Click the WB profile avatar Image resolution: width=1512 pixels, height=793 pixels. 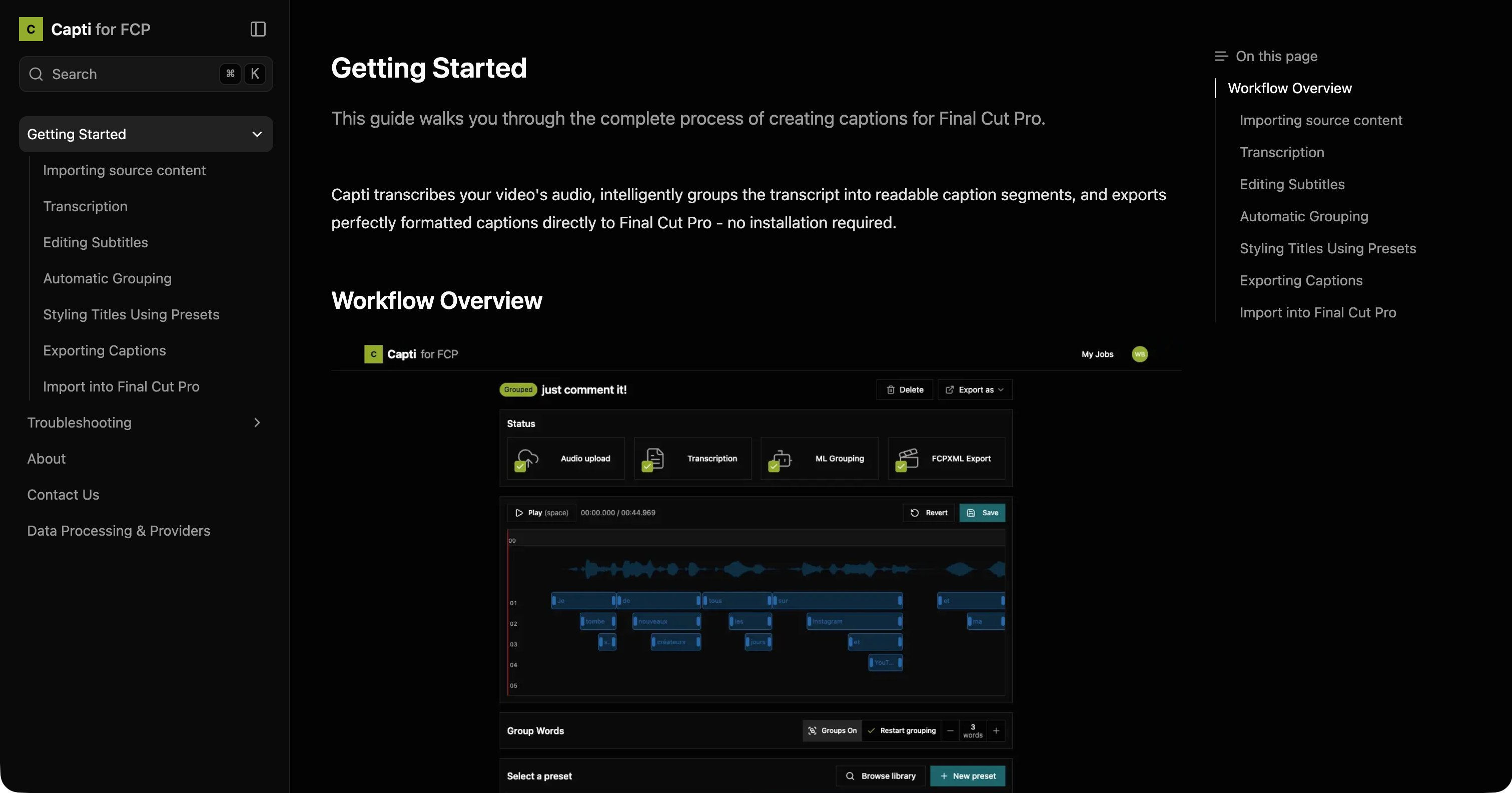tap(1139, 353)
